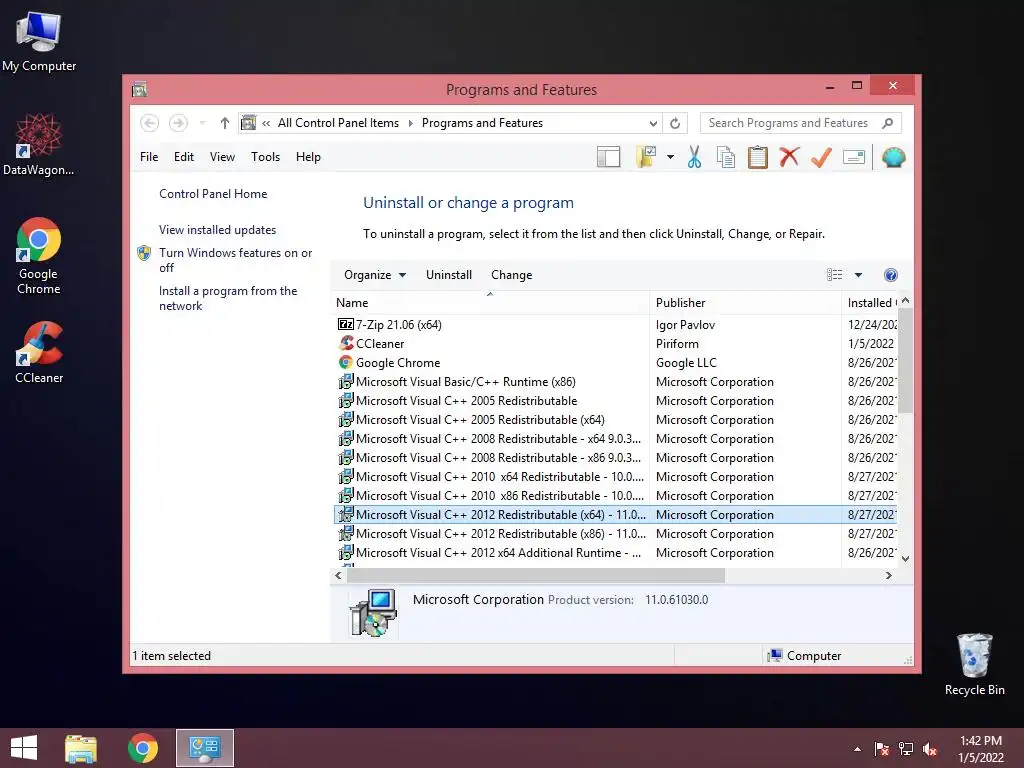Viewport: 1024px width, 768px height.
Task: Expand the address bar history dropdown
Action: point(653,123)
